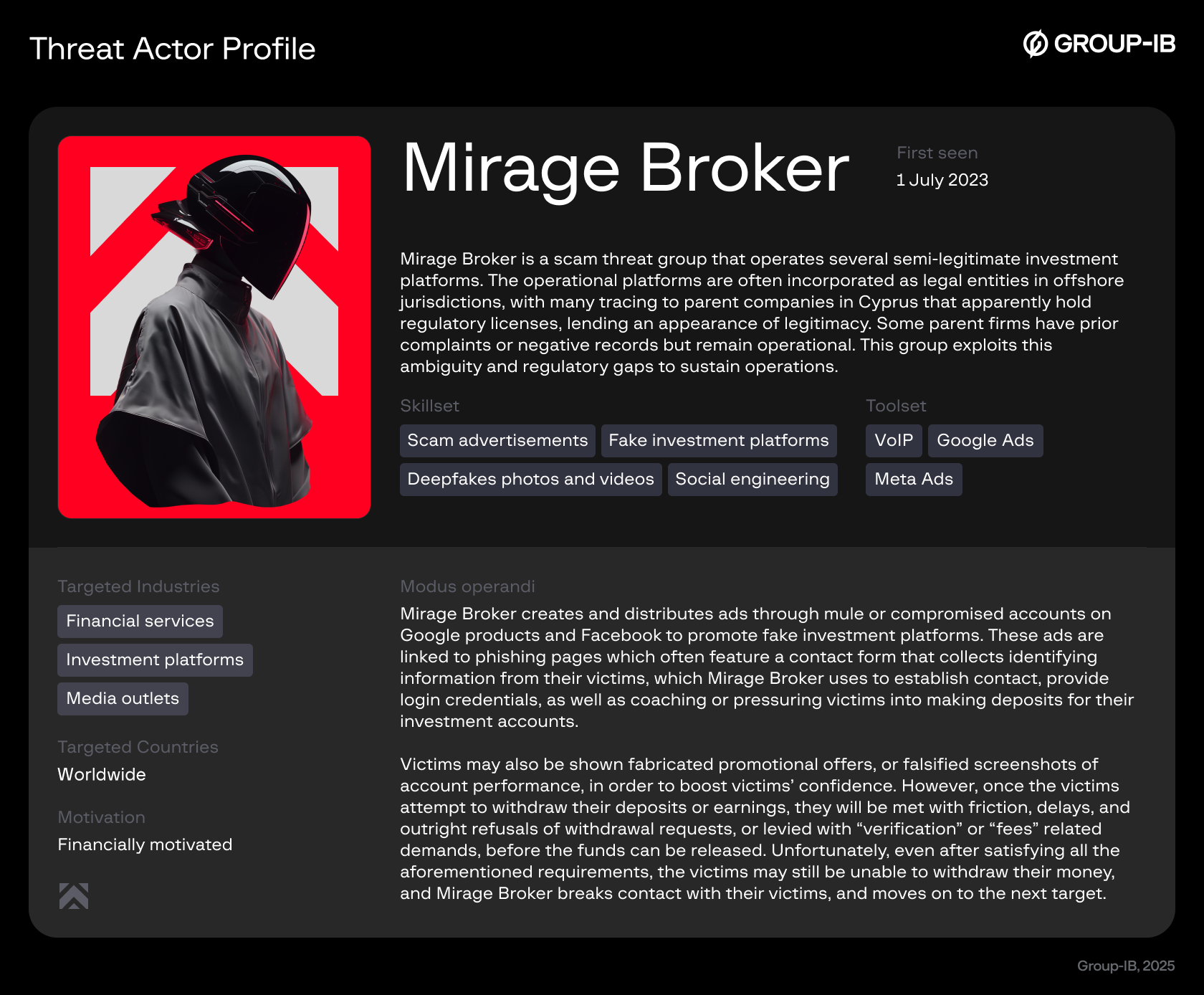The image size is (1204, 995).
Task: Choose the Social engineering skill tag
Action: (752, 479)
